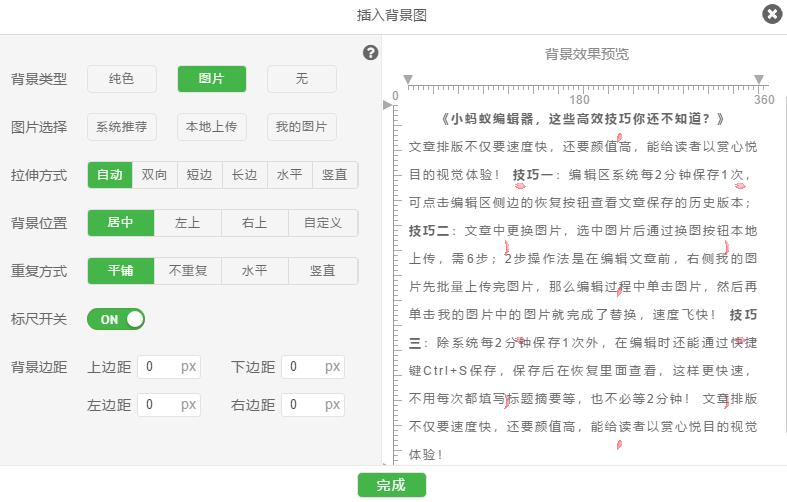Set background position to 右上
Screen dimensions: 787x502
[x=255, y=223]
